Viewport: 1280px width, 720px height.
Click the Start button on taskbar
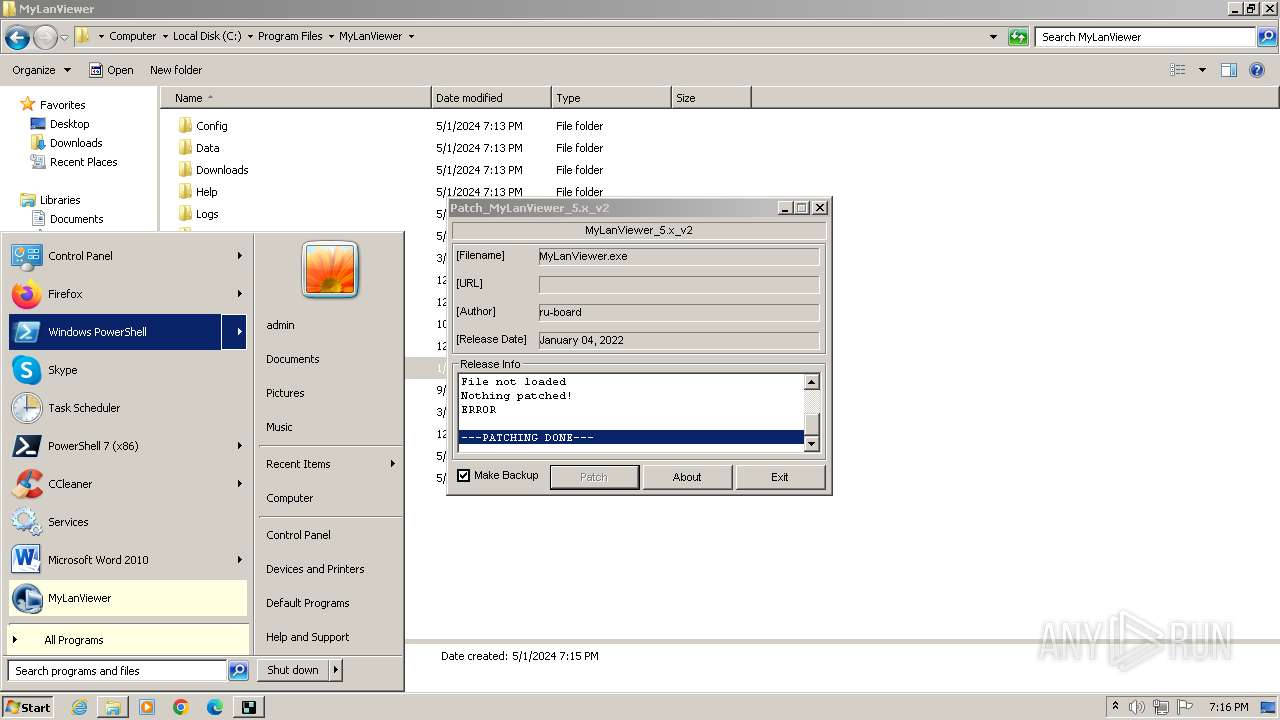(x=28, y=707)
